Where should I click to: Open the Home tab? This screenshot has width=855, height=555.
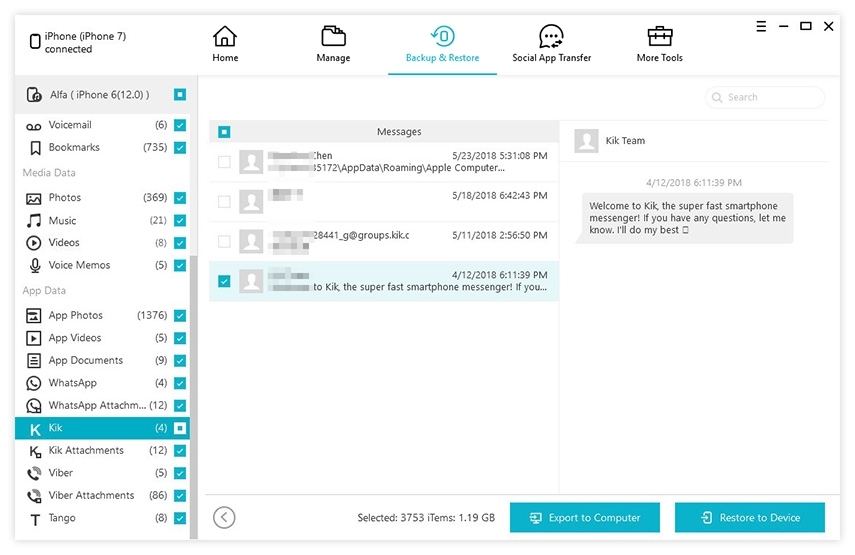click(x=225, y=44)
